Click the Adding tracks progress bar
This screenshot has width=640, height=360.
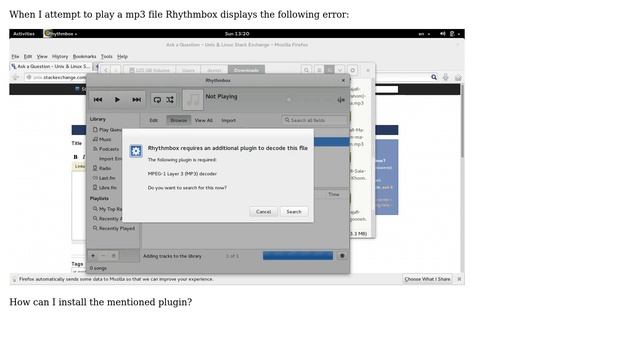coord(298,256)
